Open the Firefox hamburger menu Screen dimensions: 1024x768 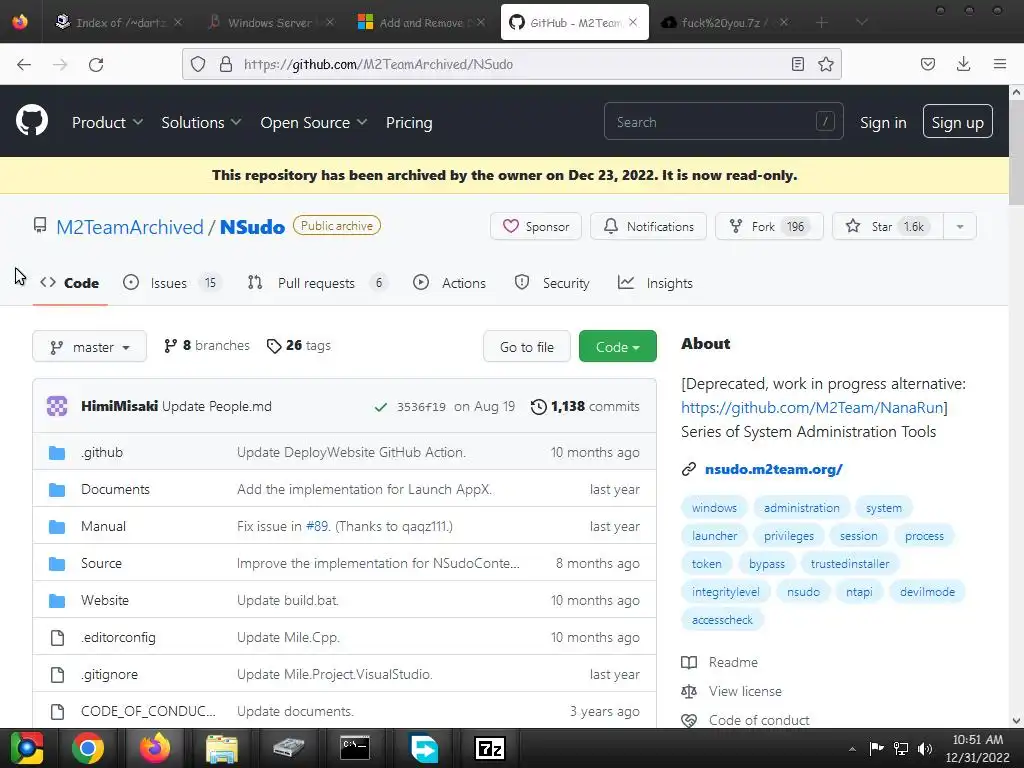[x=999, y=64]
